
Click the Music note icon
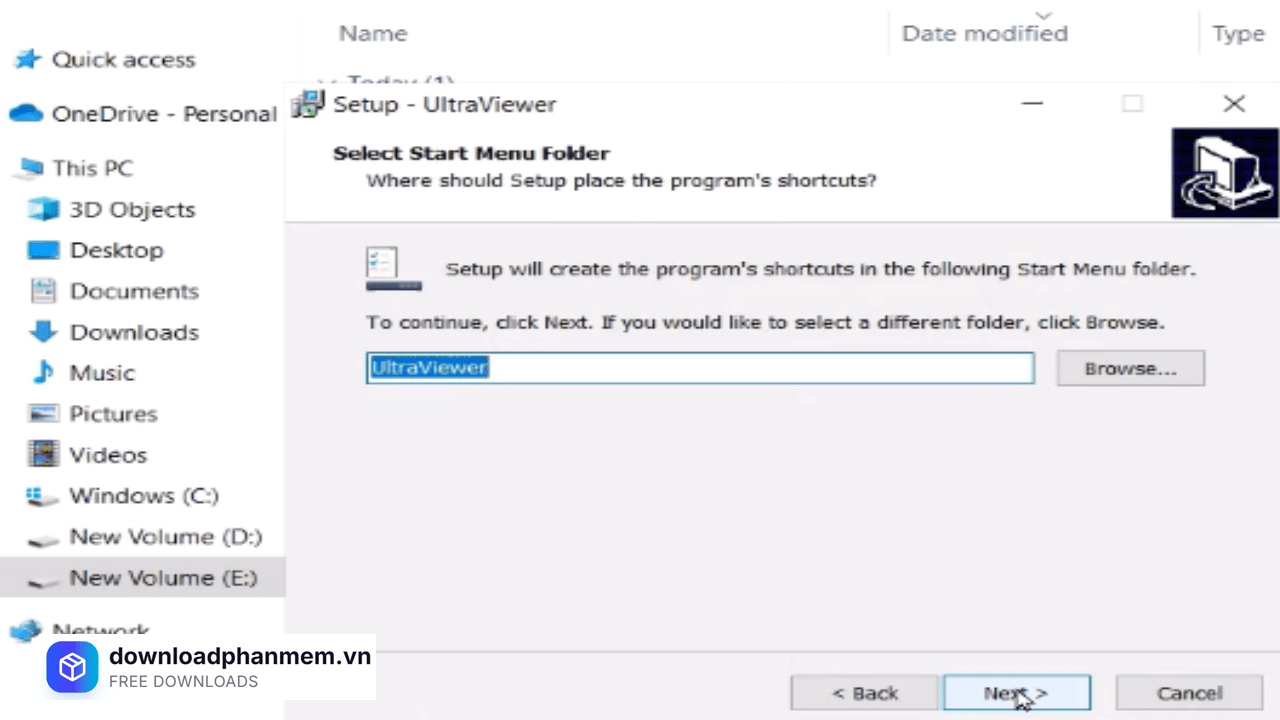coord(44,373)
